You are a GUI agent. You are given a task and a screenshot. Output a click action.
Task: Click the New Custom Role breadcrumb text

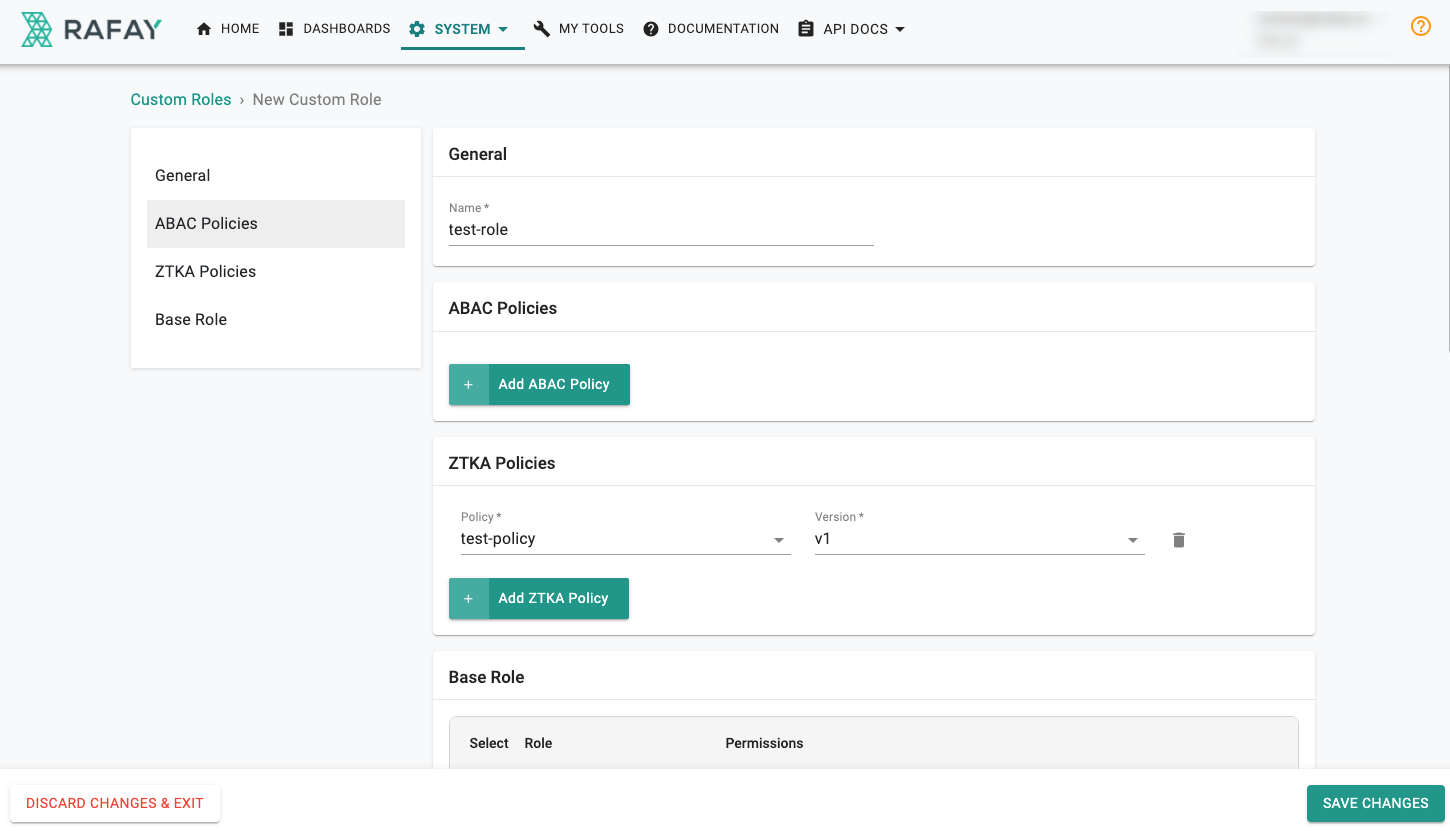[317, 100]
